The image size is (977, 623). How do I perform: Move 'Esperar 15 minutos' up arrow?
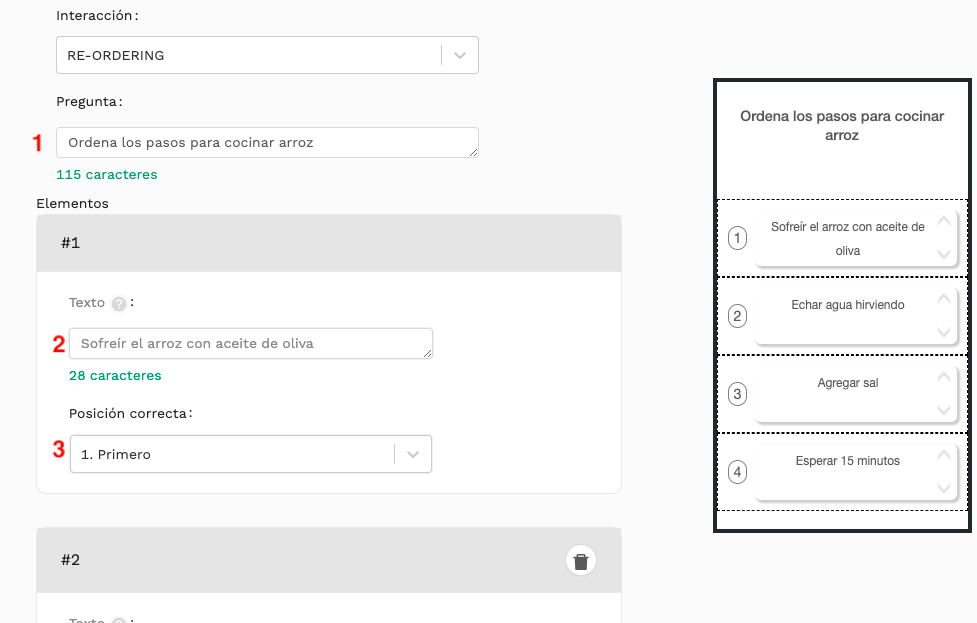pyautogui.click(x=944, y=455)
